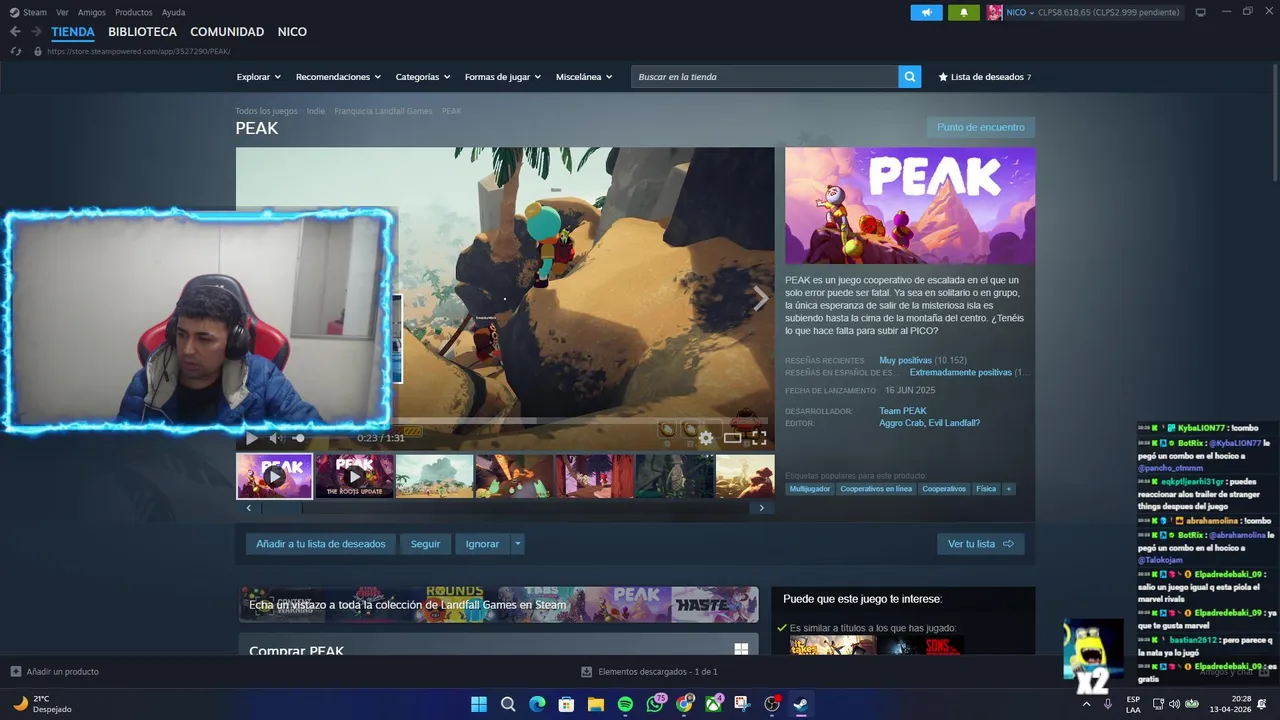Click Añadir a tu lista de deseados
This screenshot has height=720, width=1280.
pyautogui.click(x=321, y=544)
